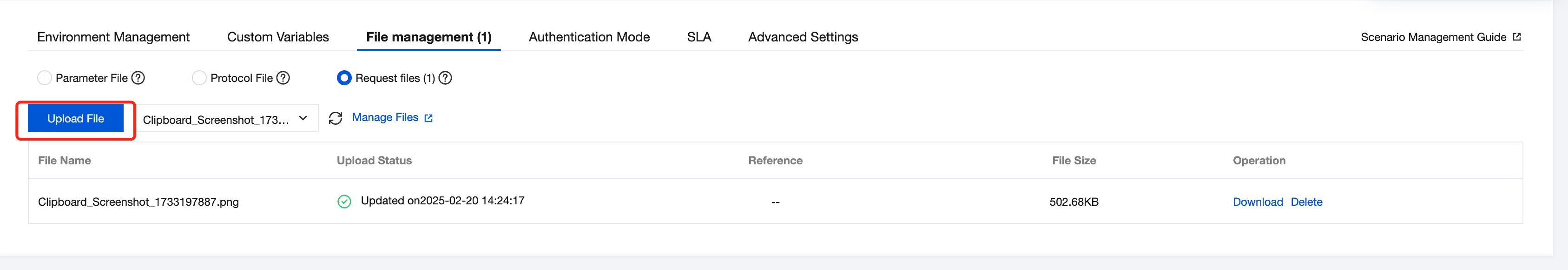
Task: Click the Upload File button
Action: tap(75, 118)
